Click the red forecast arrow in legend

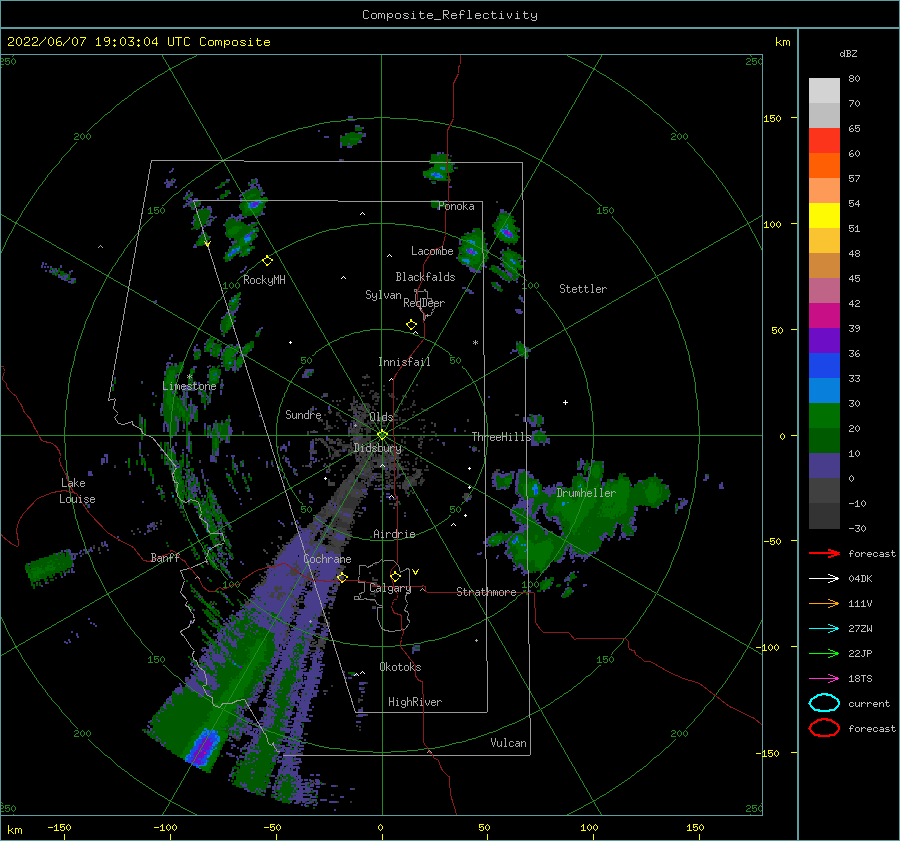coord(824,553)
